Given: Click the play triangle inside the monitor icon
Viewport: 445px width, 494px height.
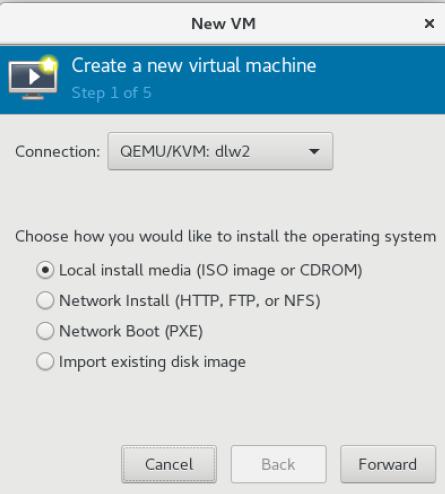Looking at the screenshot, I should pyautogui.click(x=33, y=77).
